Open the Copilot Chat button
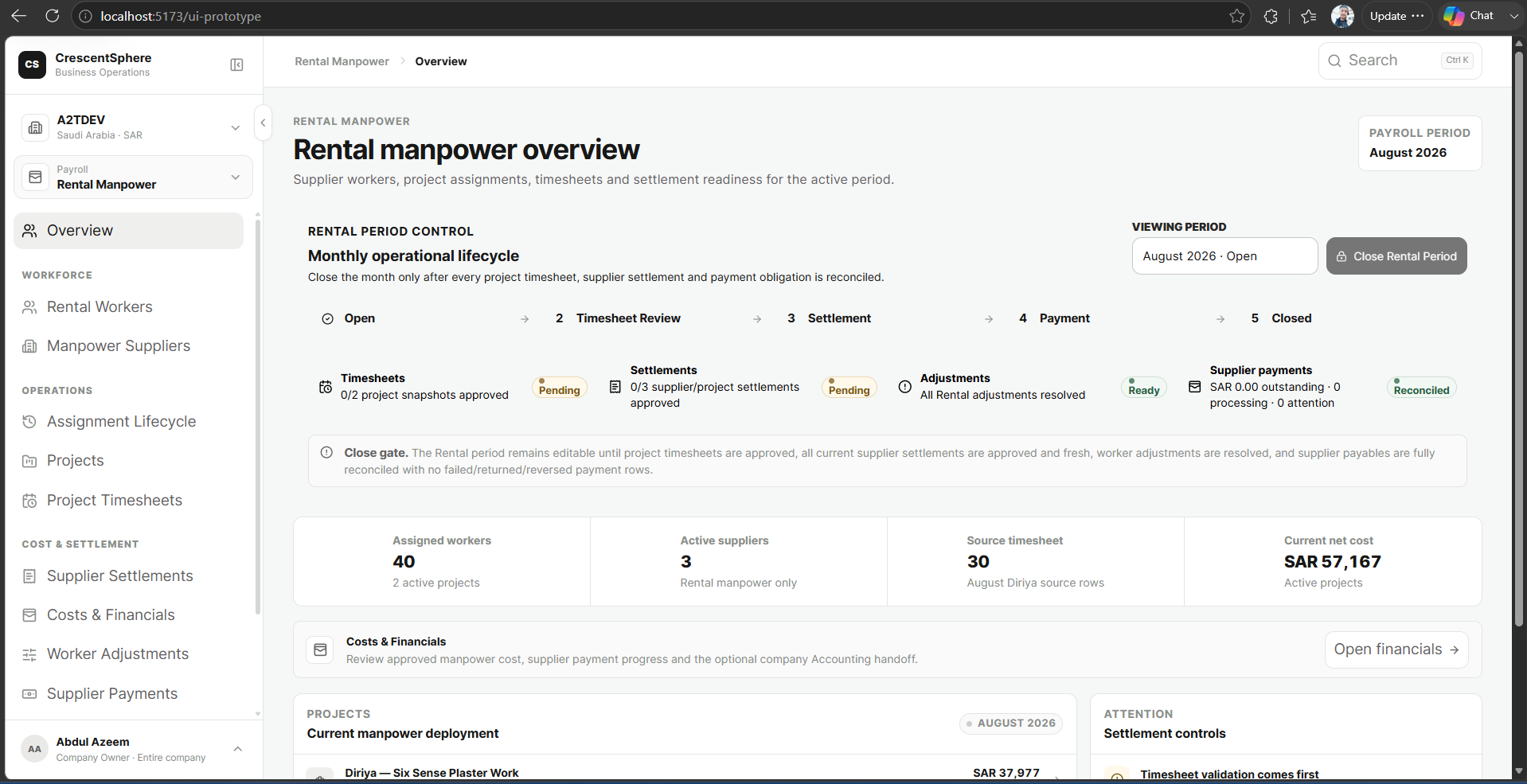This screenshot has height=784, width=1527. click(x=1470, y=16)
